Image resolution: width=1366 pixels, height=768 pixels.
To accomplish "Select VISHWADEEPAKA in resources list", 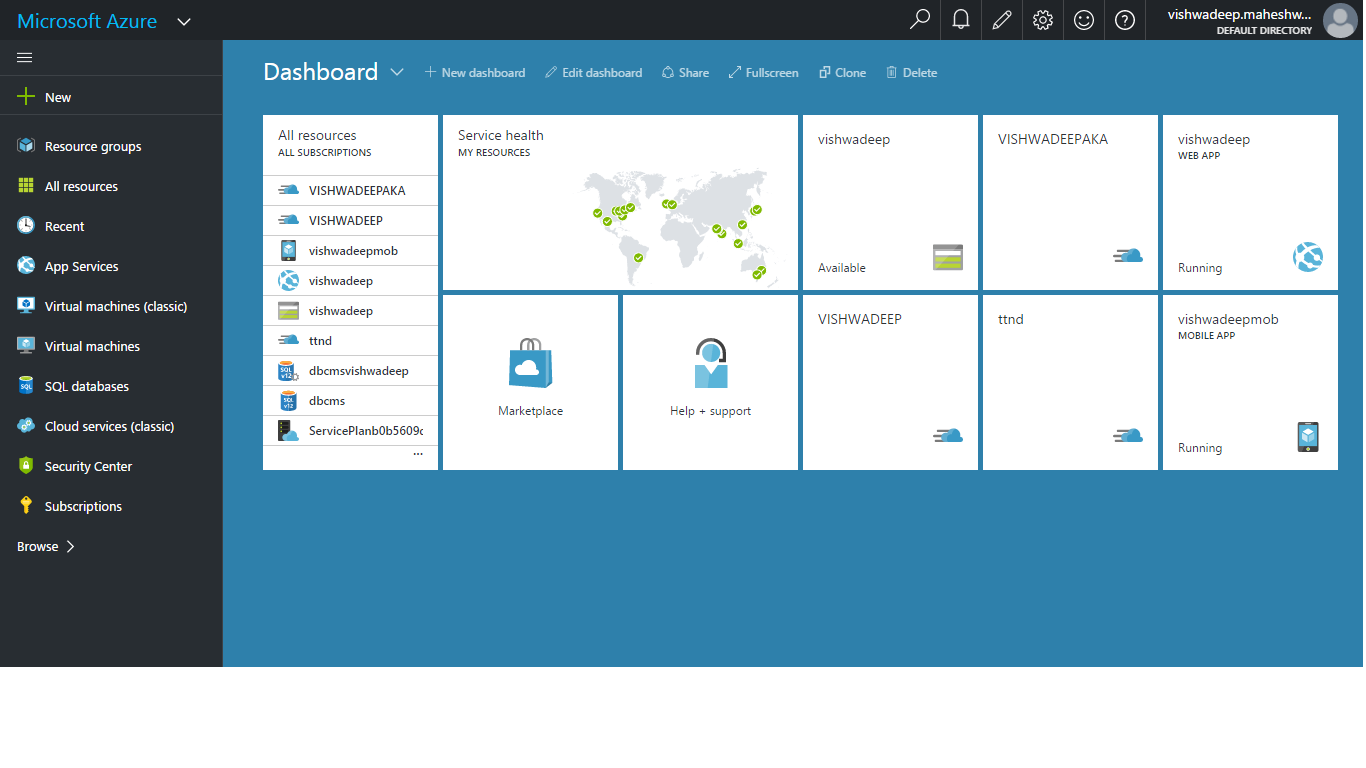I will click(x=350, y=190).
